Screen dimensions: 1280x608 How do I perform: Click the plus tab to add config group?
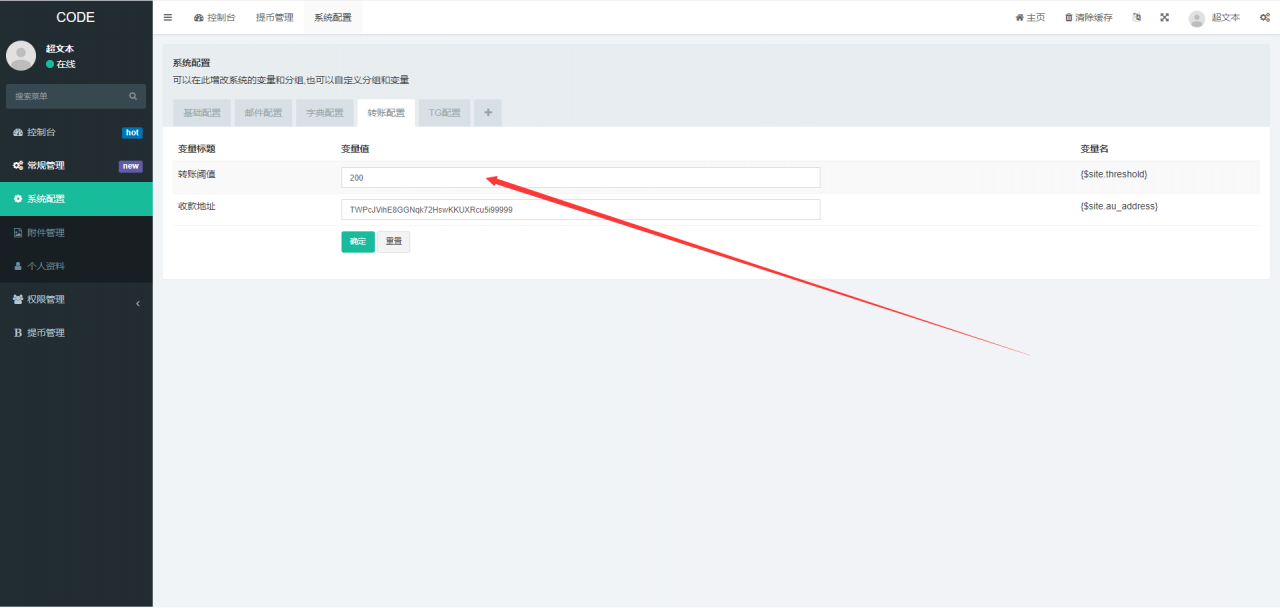[488, 113]
